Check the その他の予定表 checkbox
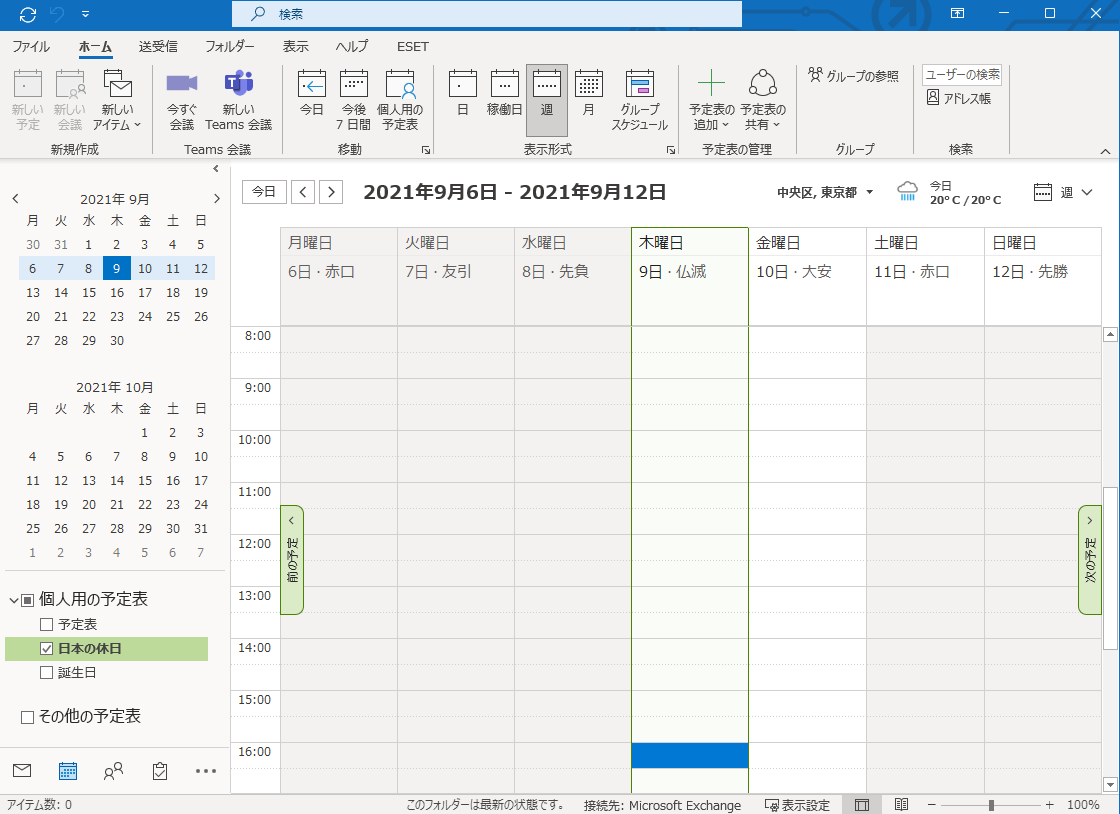The width and height of the screenshot is (1120, 814). tap(28, 717)
